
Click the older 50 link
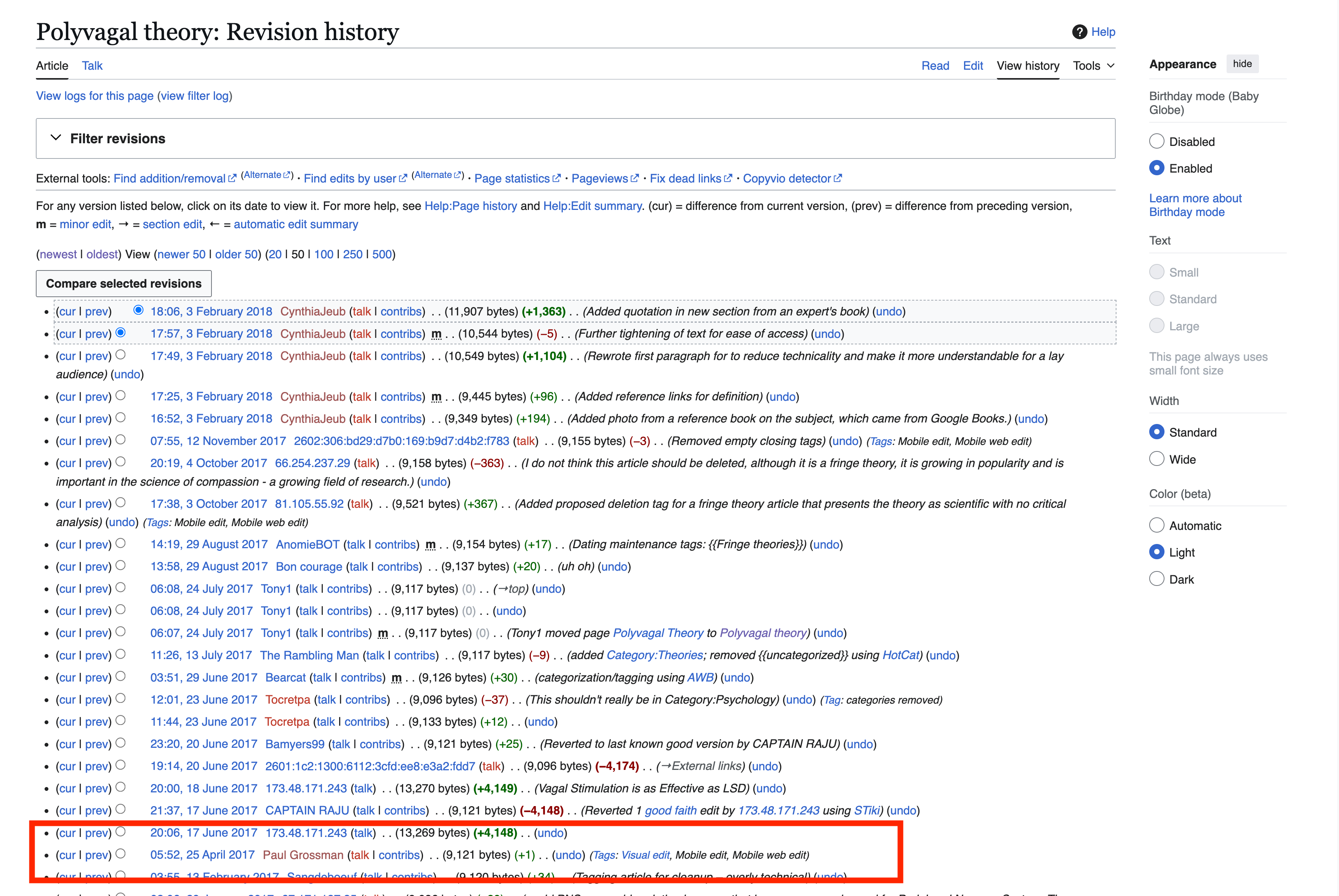236,254
